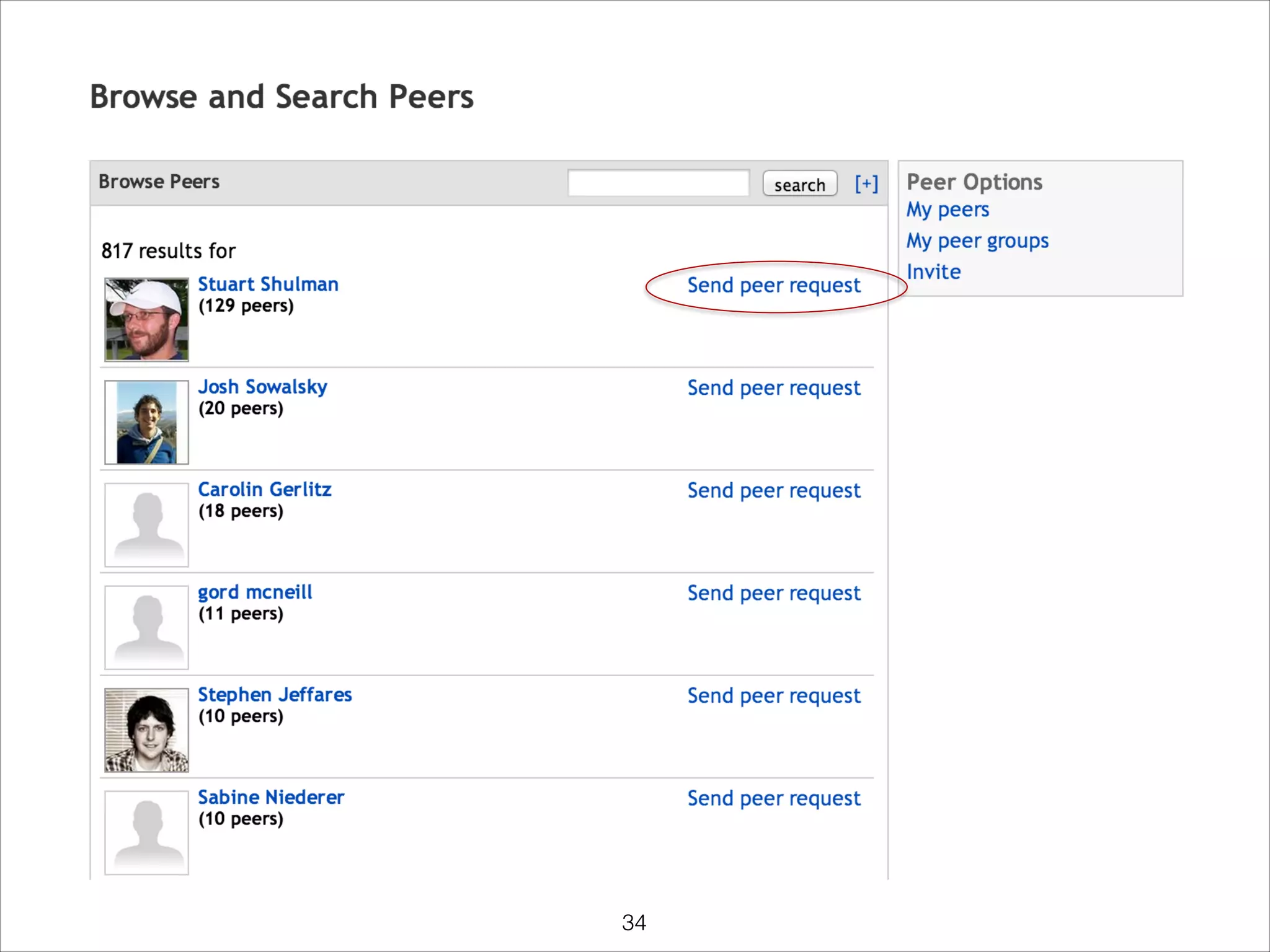Screen dimensions: 1270x952
Task: Click Sabine Niederer's placeholder avatar
Action: pyautogui.click(x=146, y=832)
